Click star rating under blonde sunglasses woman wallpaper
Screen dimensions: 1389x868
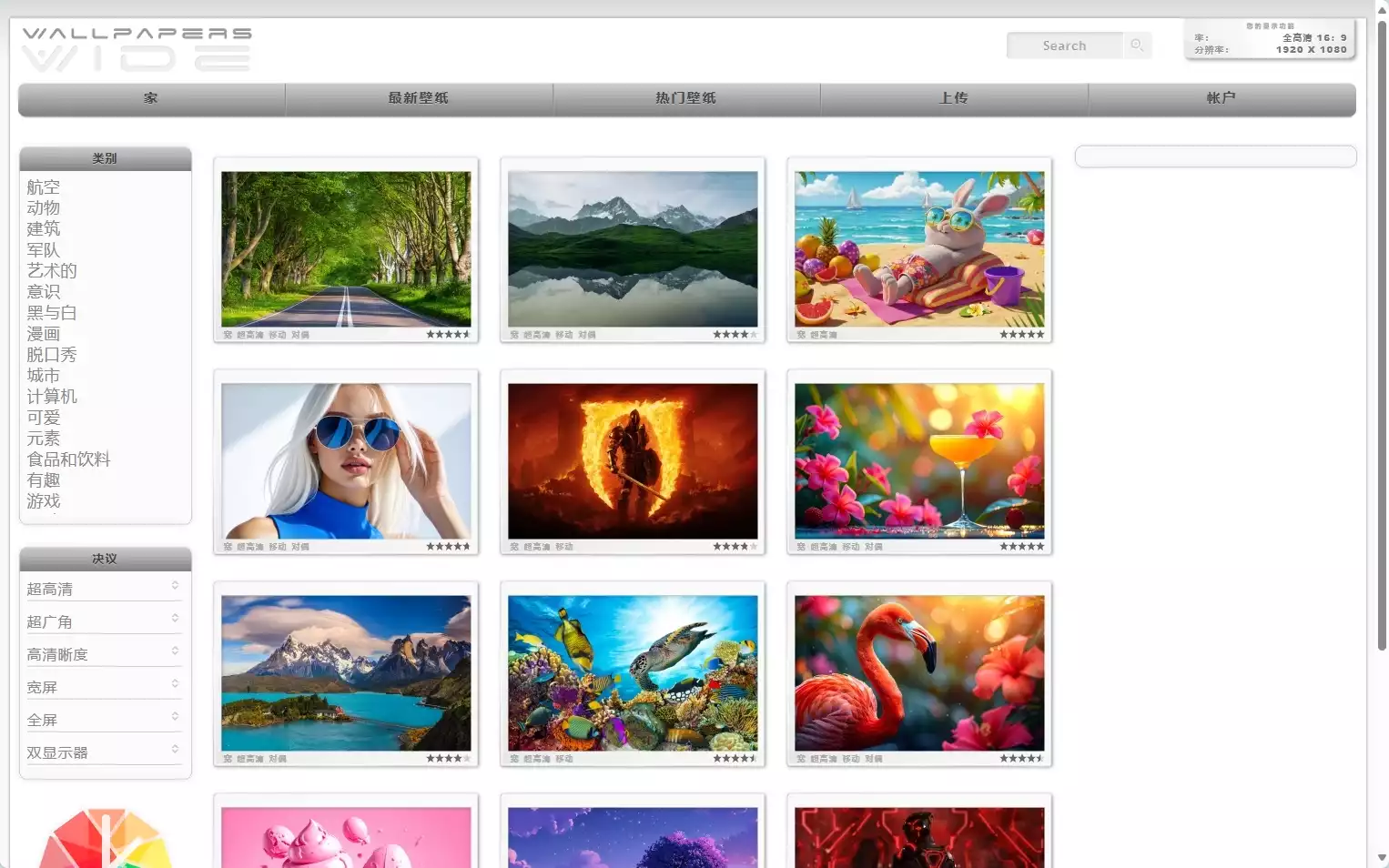(448, 547)
